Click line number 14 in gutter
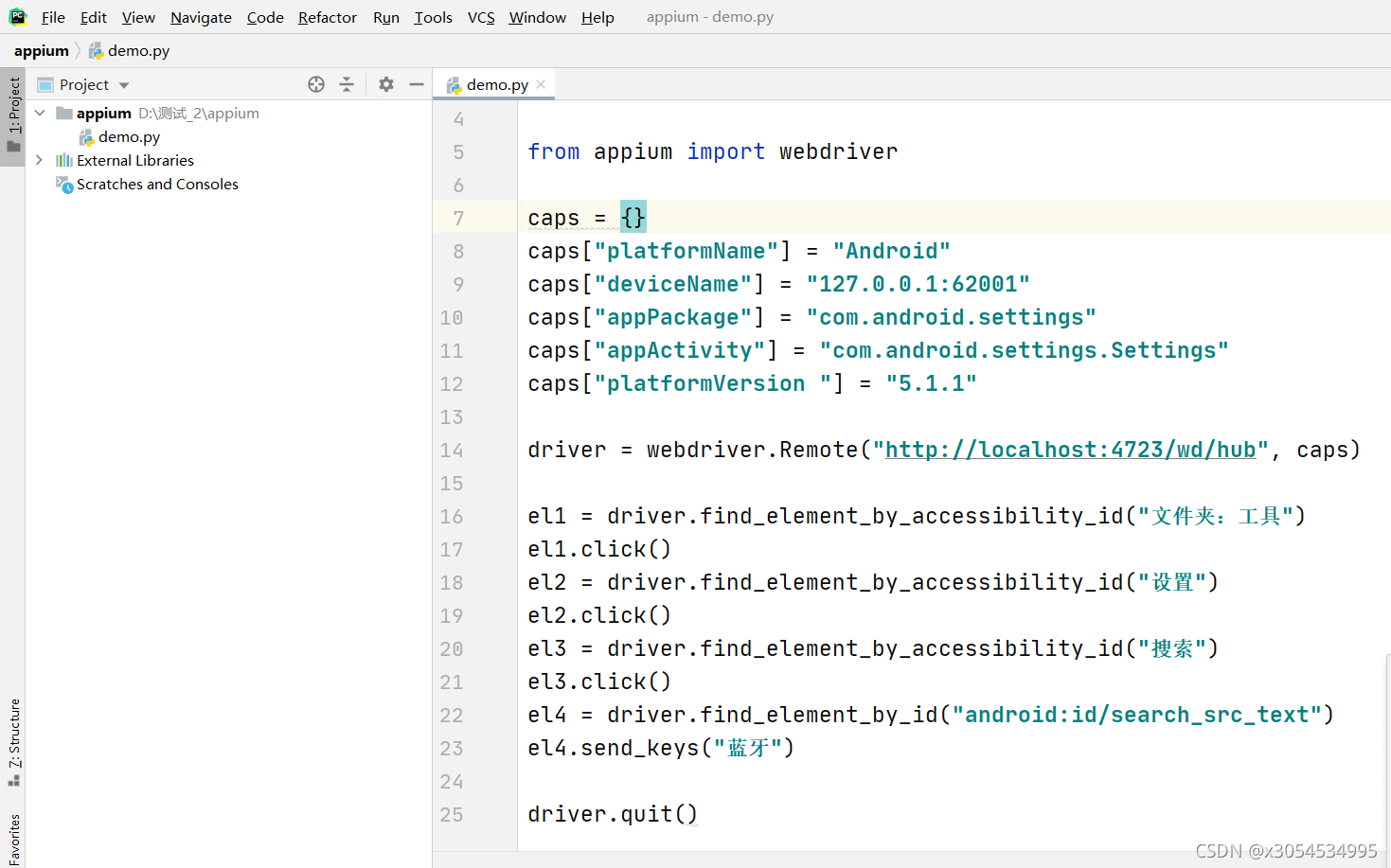This screenshot has width=1391, height=868. 452,451
